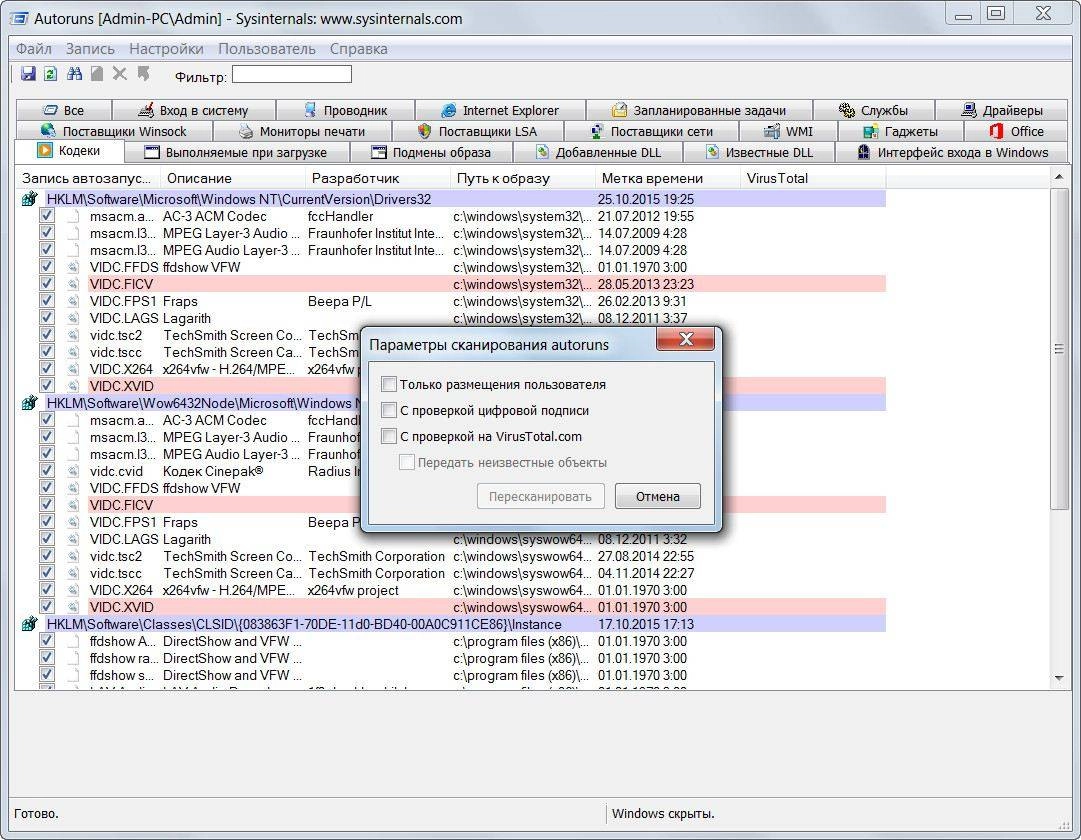Click the Отмена button
Image resolution: width=1081 pixels, height=840 pixels.
(658, 496)
